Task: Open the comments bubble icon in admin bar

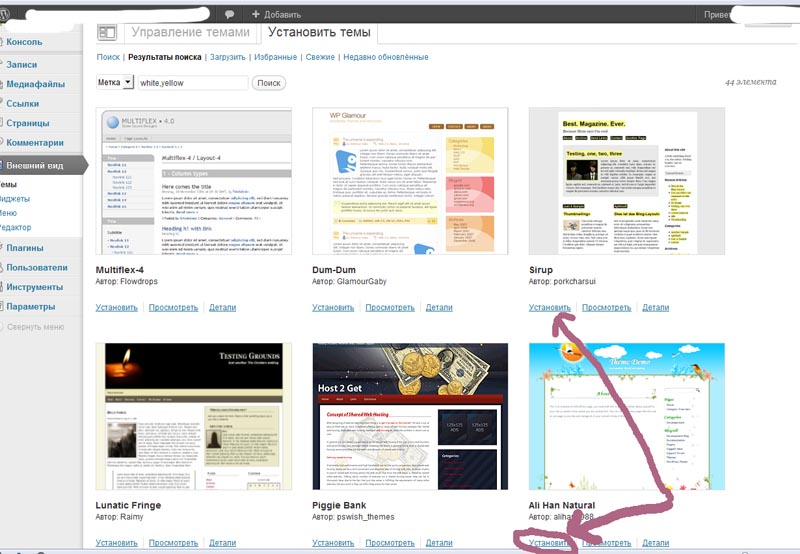Action: click(230, 15)
